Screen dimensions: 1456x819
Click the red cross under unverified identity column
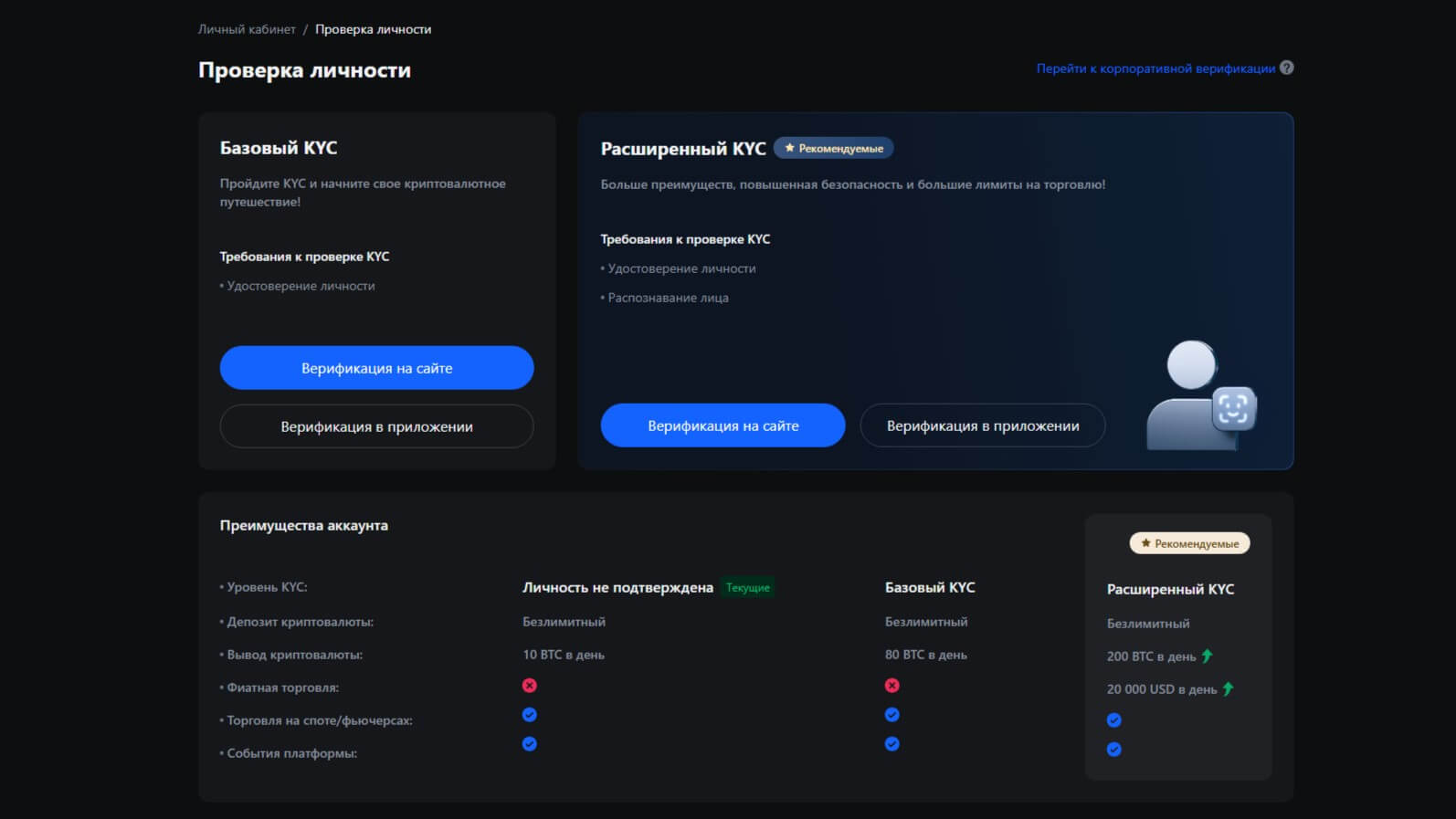click(x=530, y=686)
